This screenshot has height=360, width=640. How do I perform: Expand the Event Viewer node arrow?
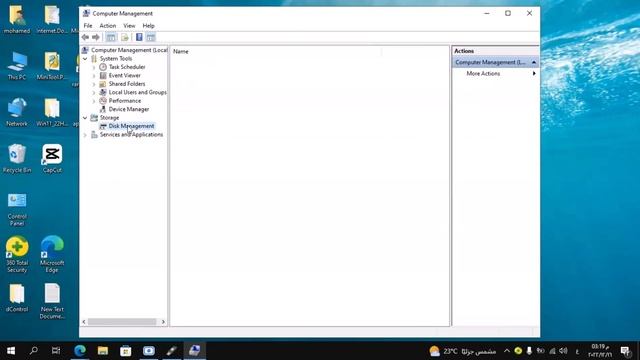point(94,76)
